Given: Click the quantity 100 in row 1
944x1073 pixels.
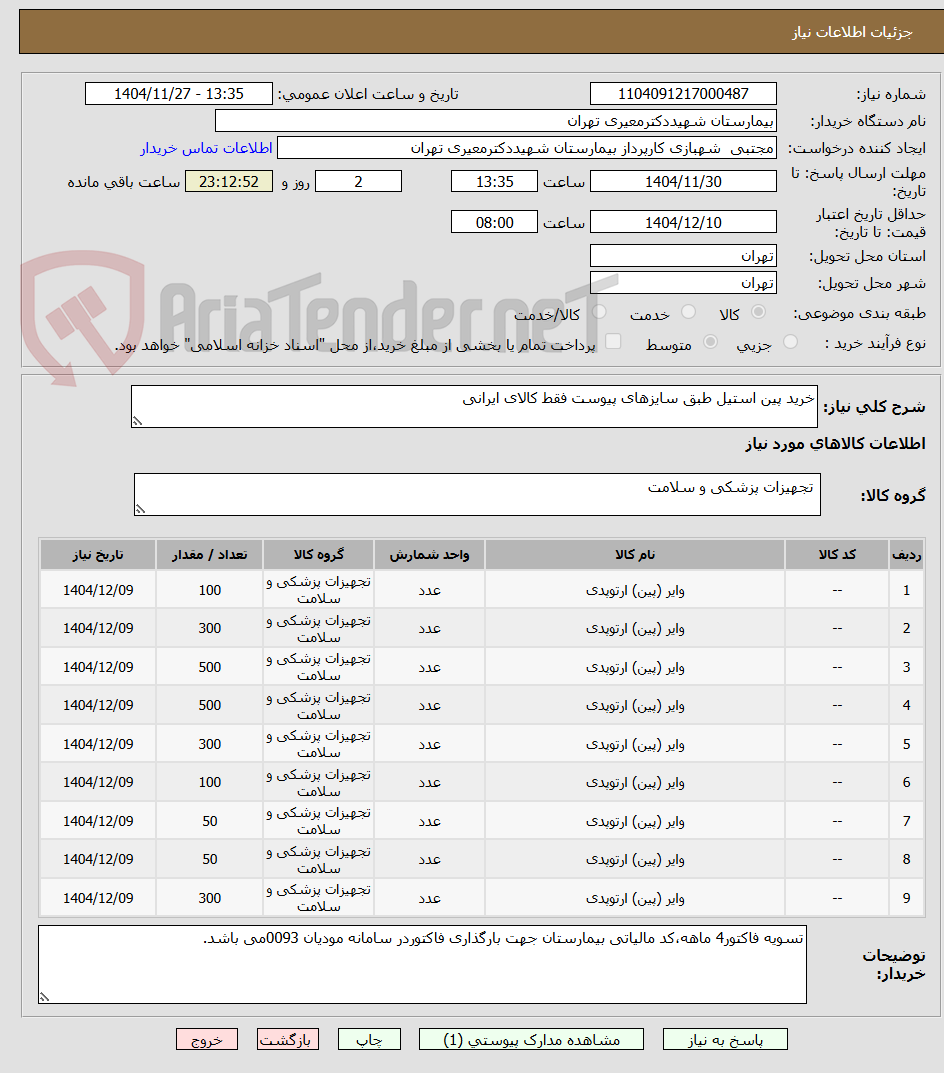Looking at the screenshot, I should tap(209, 591).
